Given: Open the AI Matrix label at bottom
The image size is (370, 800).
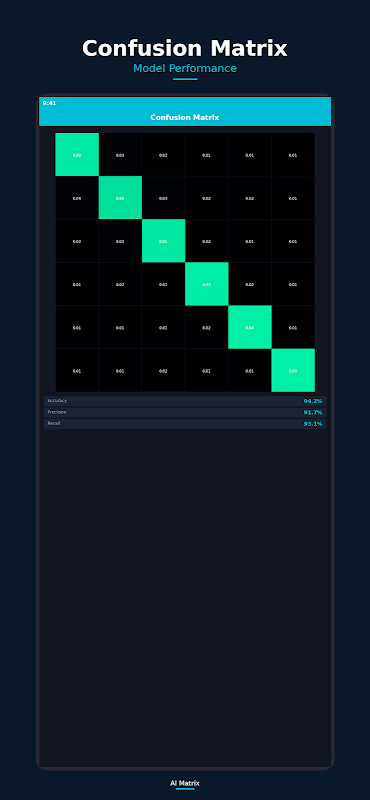Looking at the screenshot, I should click(185, 783).
